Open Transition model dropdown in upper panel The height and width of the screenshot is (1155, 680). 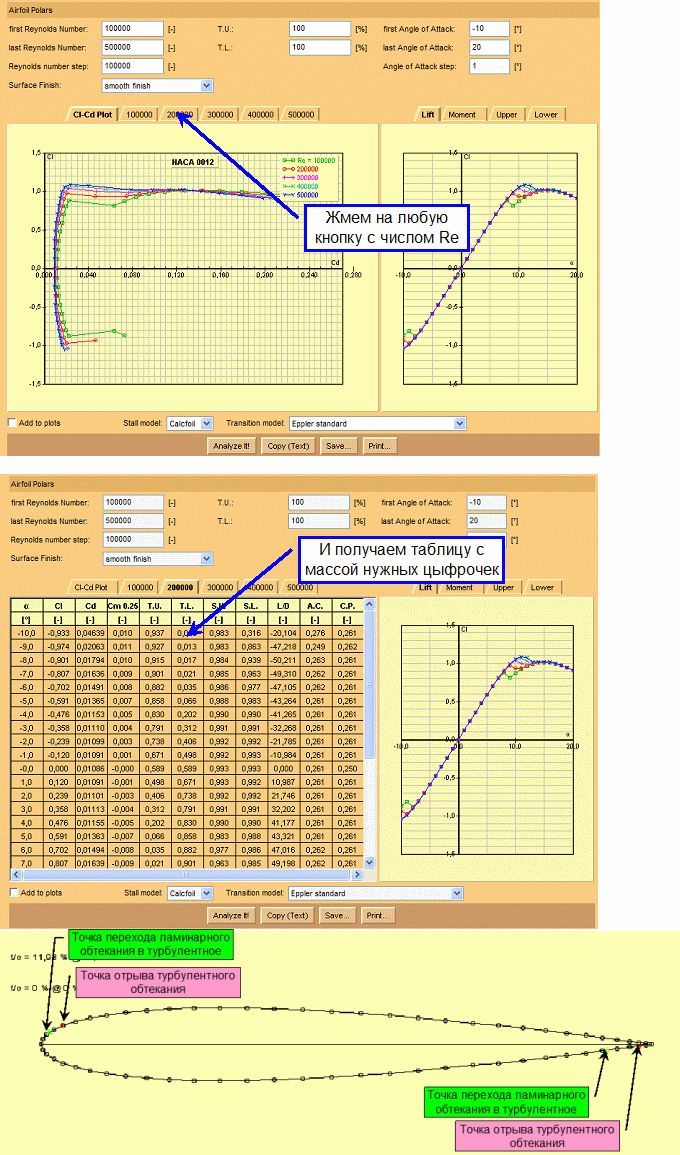coord(377,423)
